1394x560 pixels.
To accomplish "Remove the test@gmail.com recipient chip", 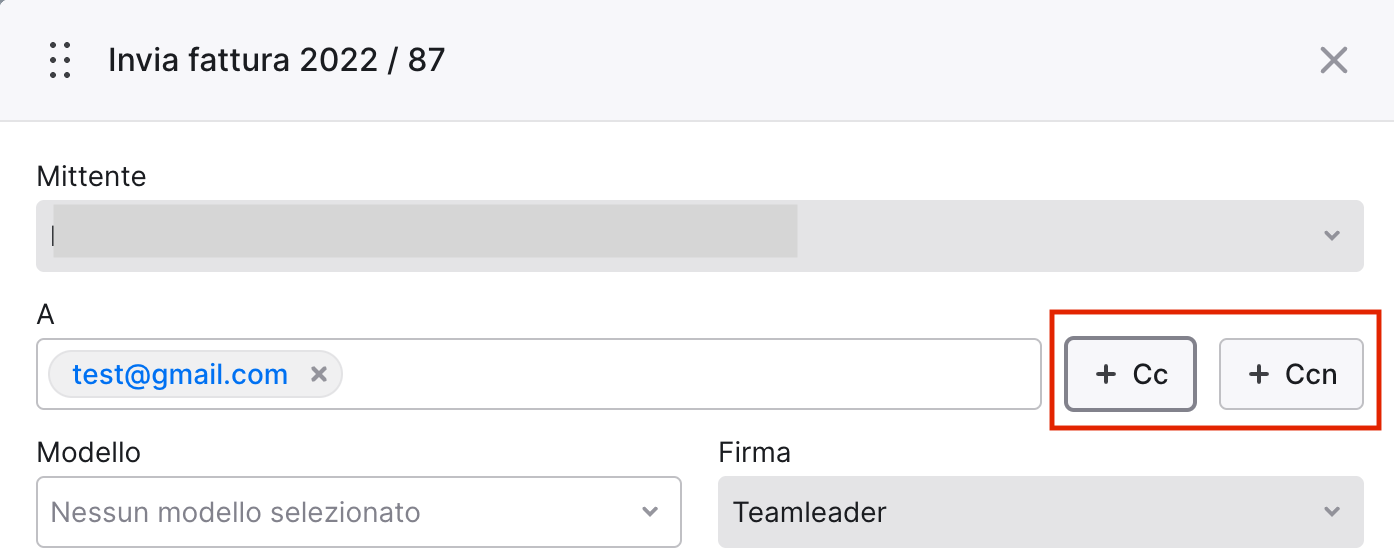I will (319, 375).
